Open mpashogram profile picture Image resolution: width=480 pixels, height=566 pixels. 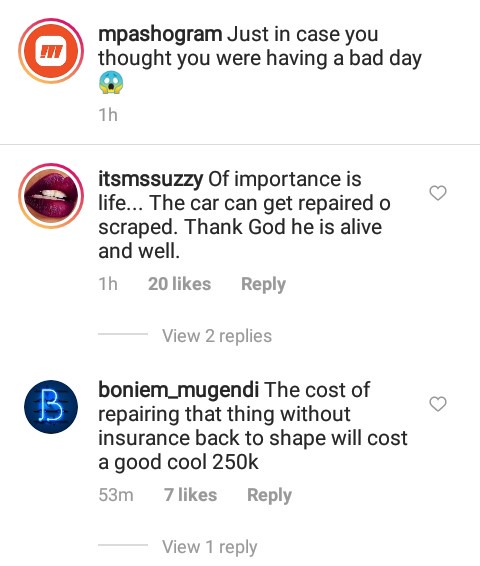coord(51,51)
